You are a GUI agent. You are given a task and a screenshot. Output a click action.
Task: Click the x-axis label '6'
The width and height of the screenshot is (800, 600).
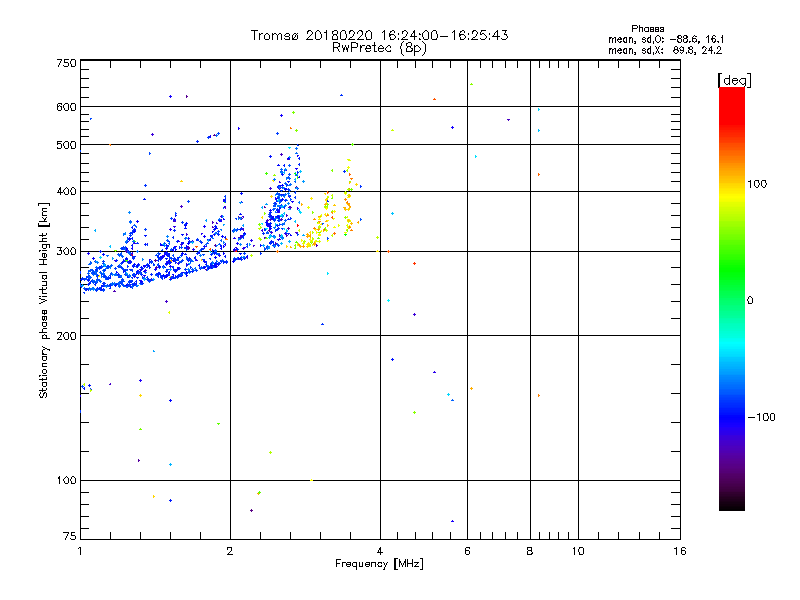467,551
